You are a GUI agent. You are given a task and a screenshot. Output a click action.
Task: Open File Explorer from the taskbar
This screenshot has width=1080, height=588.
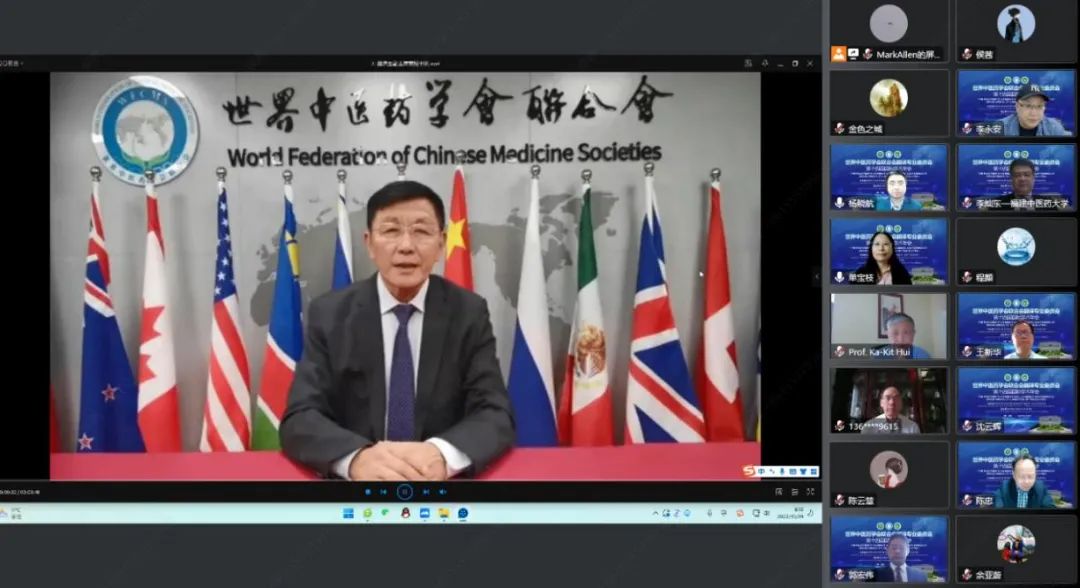tap(444, 513)
